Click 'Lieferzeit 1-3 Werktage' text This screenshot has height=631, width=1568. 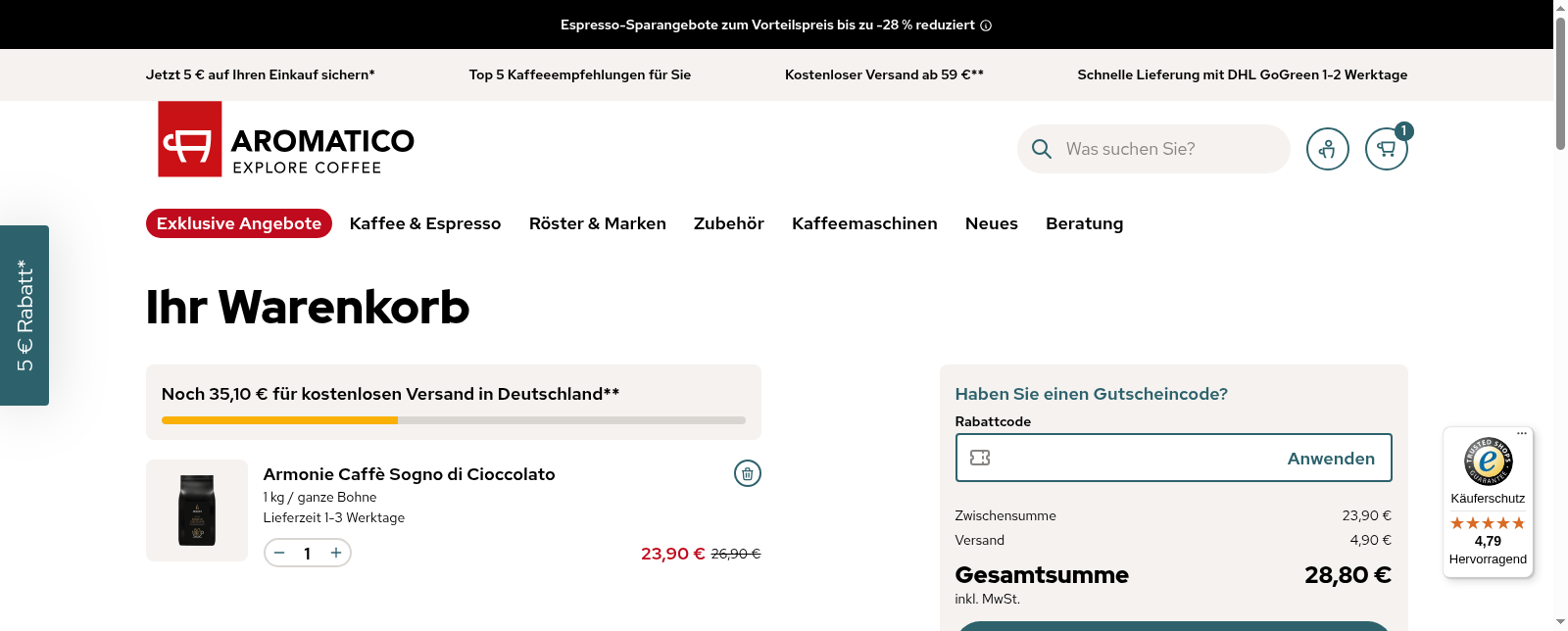click(334, 517)
